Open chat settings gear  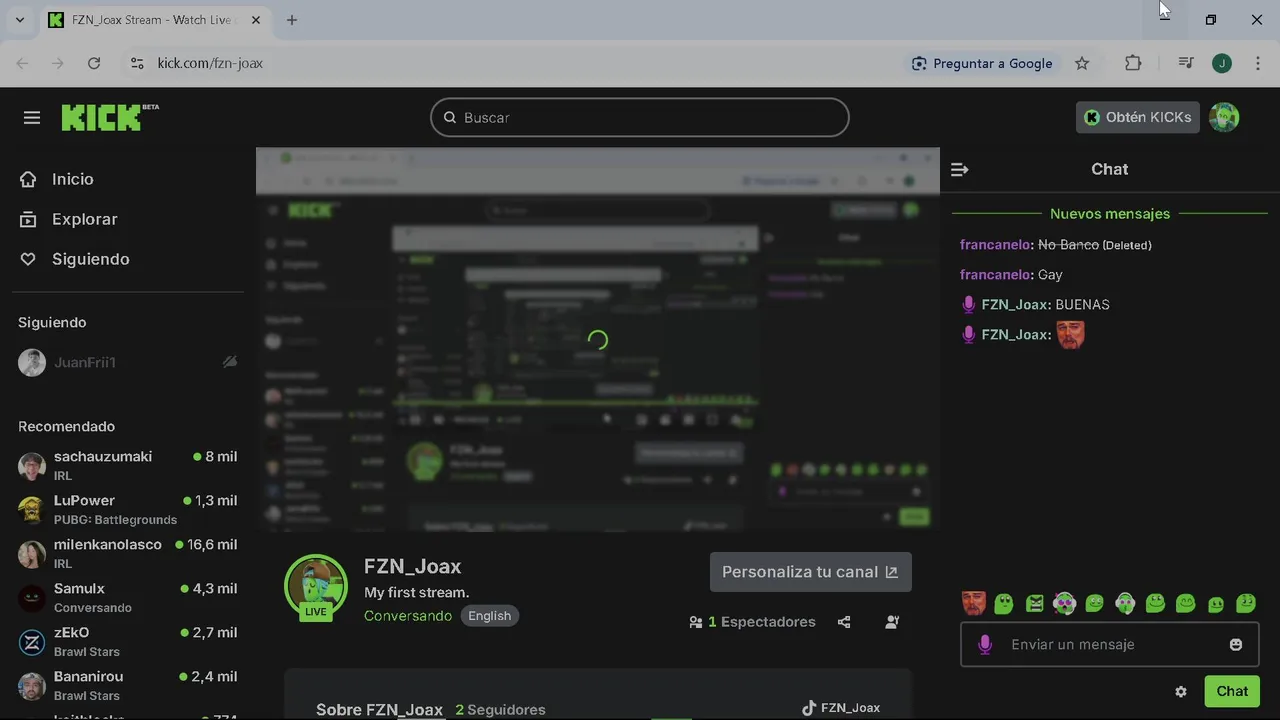1181,692
